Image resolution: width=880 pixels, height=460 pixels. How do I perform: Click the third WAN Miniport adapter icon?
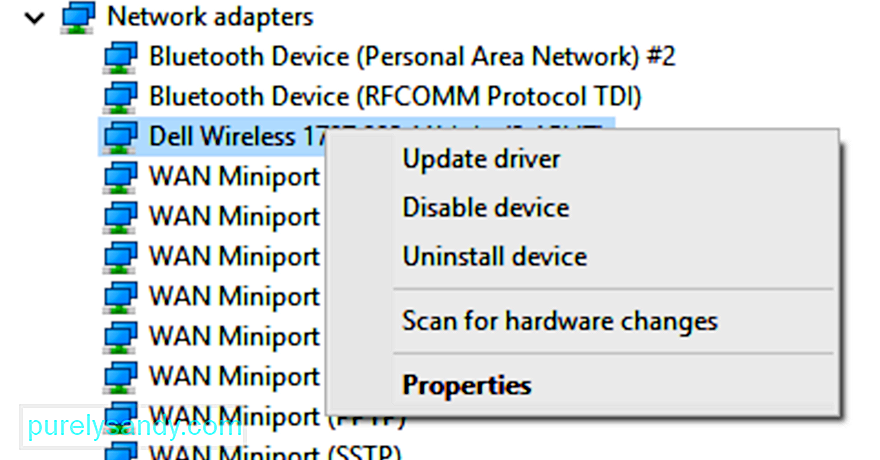pos(120,256)
